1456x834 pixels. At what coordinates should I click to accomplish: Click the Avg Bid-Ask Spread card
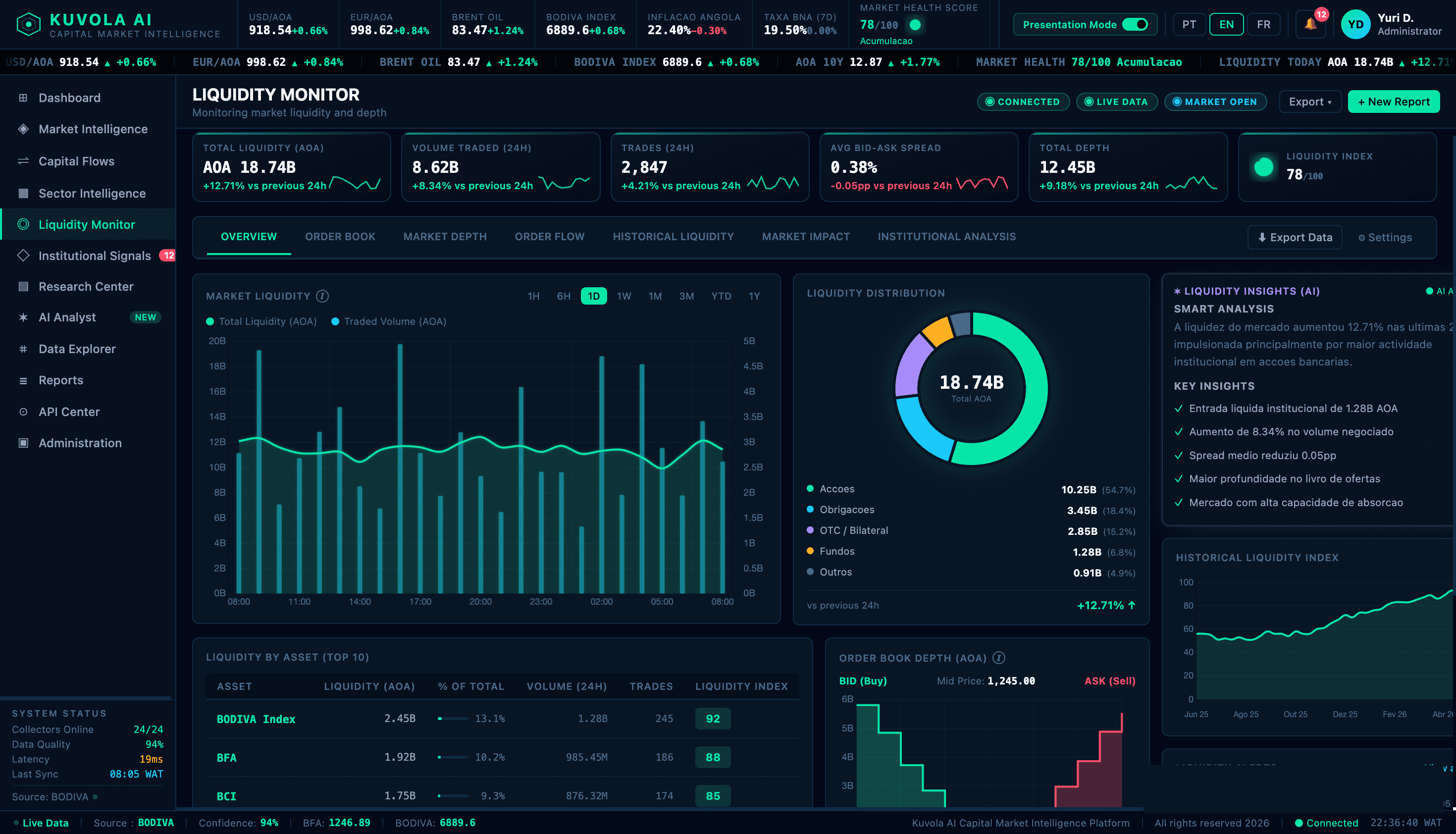click(x=919, y=167)
